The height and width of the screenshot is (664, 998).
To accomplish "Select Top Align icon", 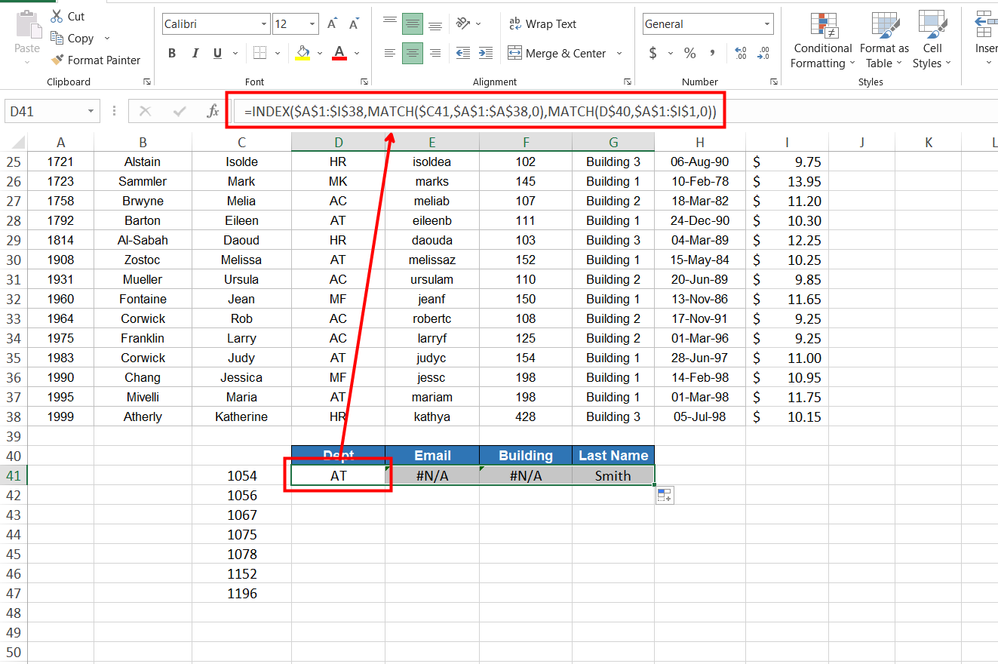I will pos(390,24).
